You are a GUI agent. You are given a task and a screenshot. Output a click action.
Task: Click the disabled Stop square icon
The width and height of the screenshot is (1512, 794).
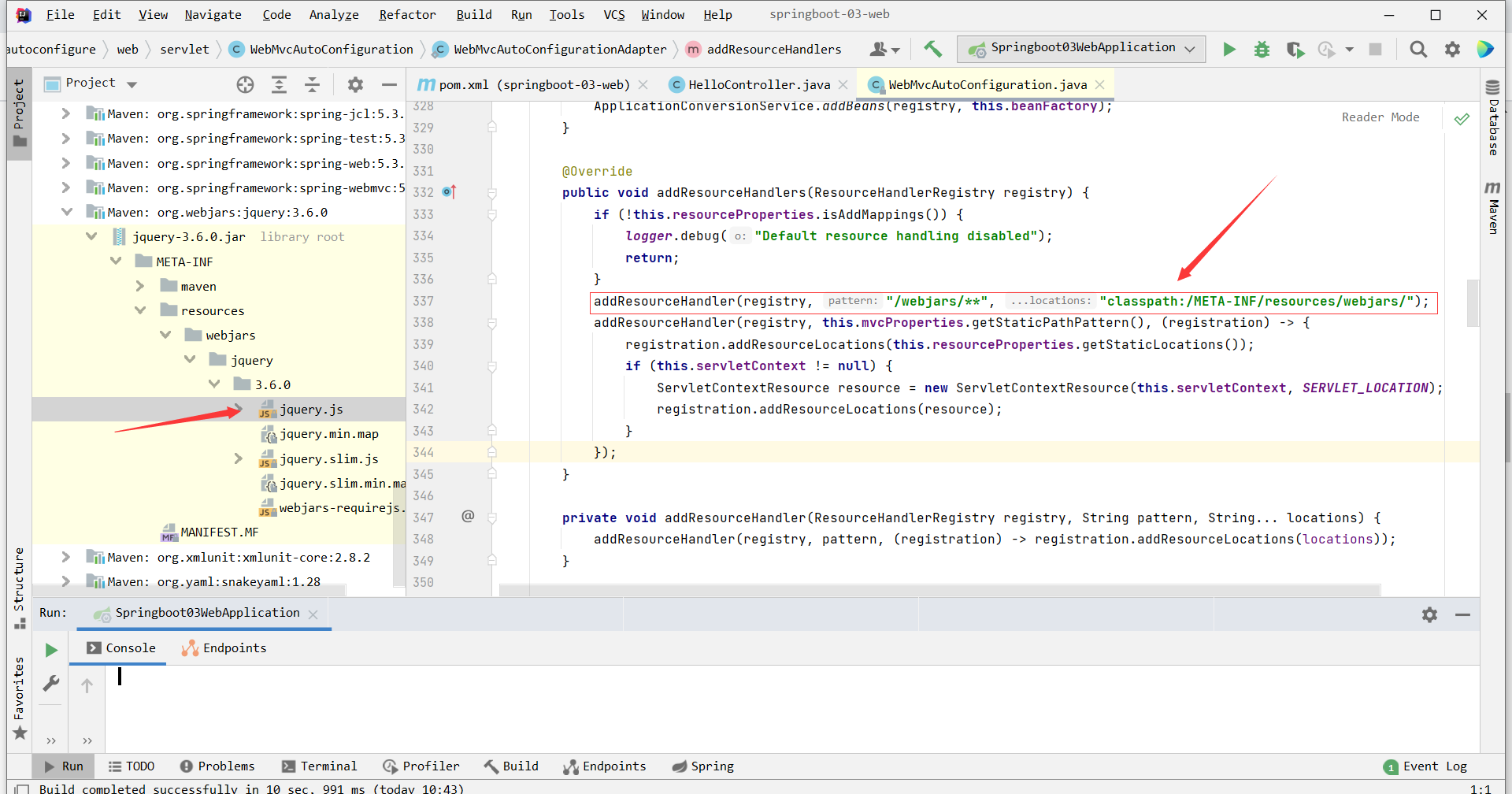coord(1375,50)
